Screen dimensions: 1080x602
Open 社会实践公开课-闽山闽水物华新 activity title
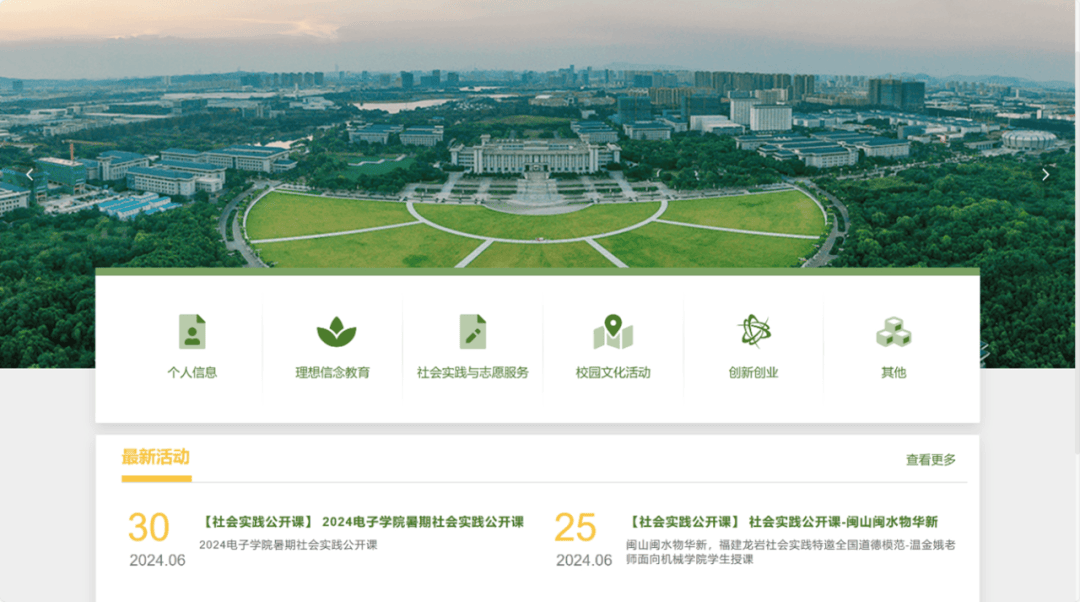pos(783,521)
